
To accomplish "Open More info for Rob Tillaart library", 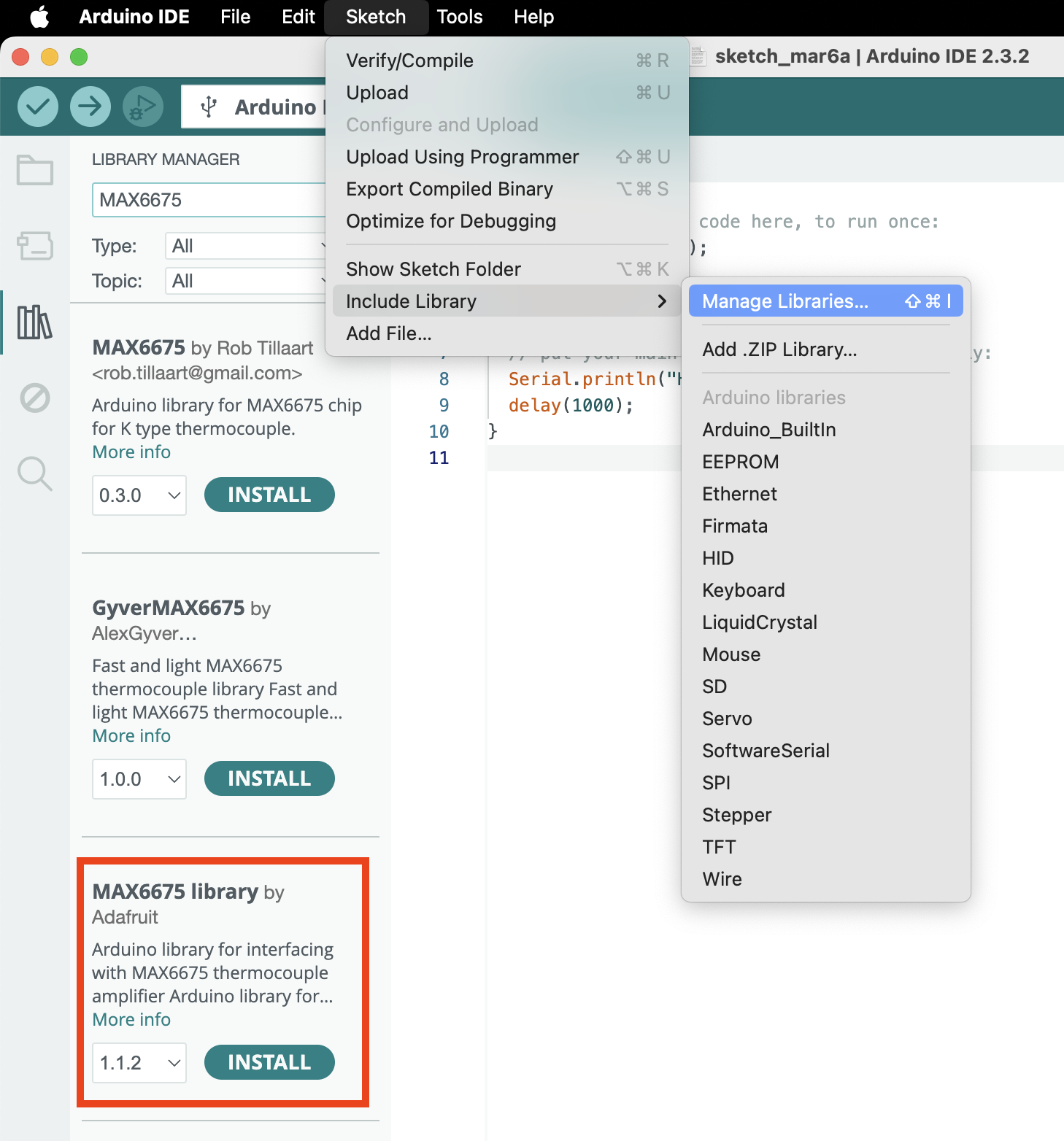I will (x=131, y=452).
